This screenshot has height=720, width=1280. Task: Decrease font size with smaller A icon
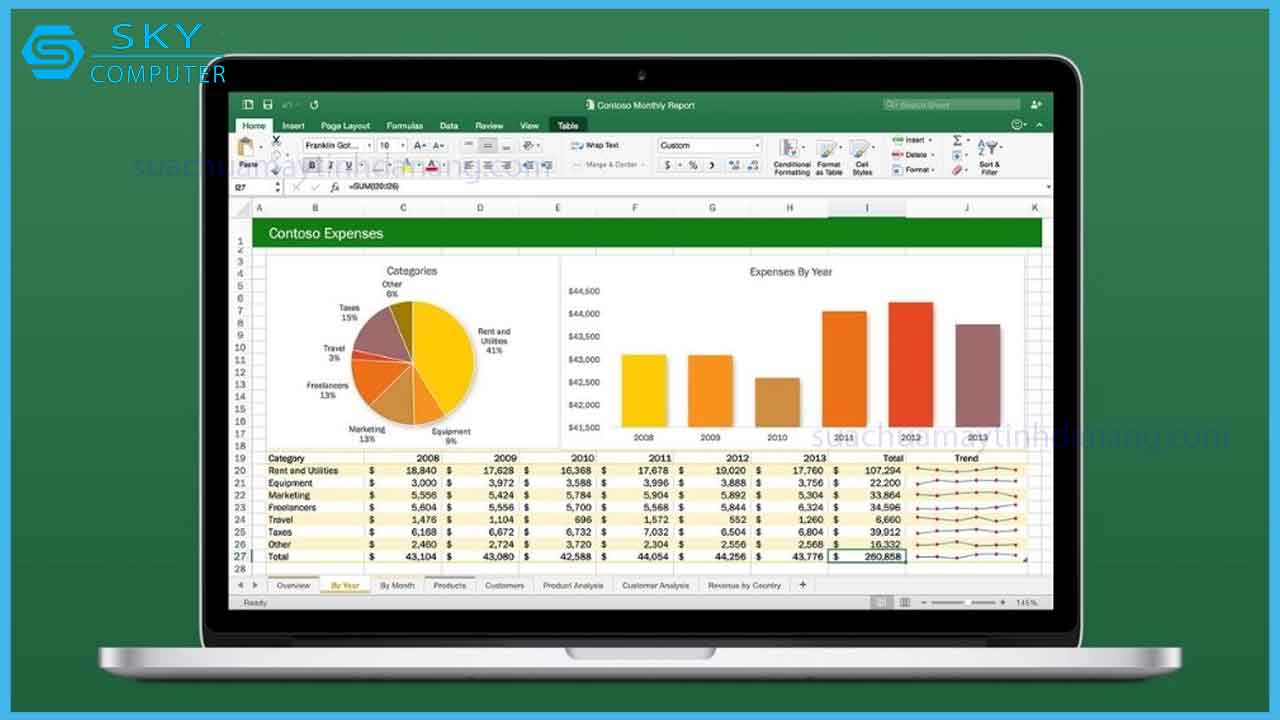[x=437, y=146]
